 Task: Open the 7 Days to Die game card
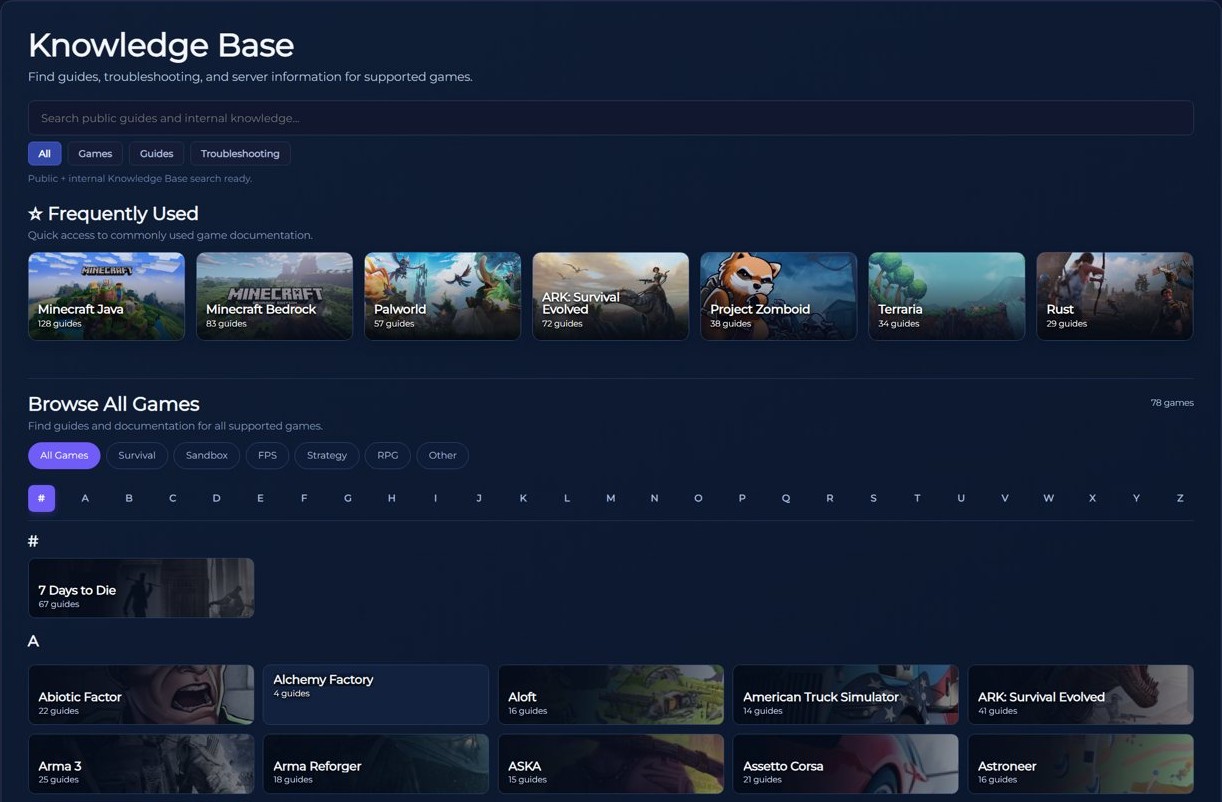141,588
